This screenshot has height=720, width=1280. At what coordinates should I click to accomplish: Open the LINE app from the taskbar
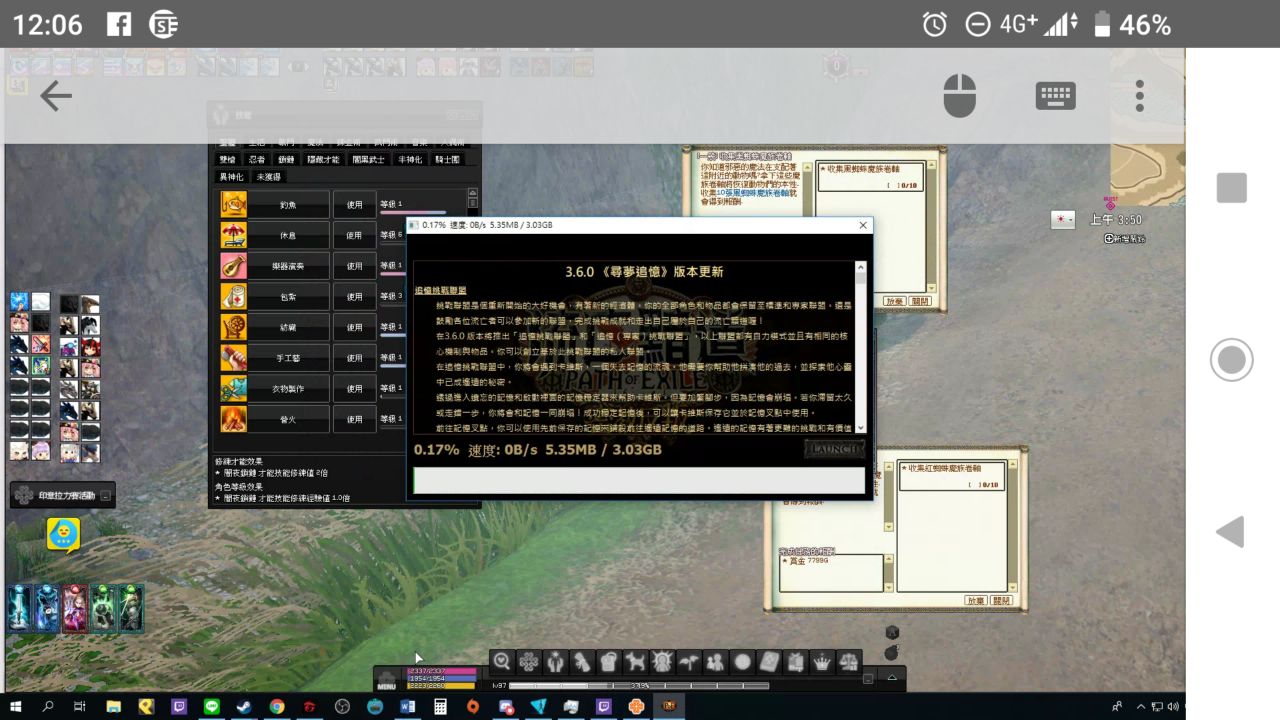212,707
